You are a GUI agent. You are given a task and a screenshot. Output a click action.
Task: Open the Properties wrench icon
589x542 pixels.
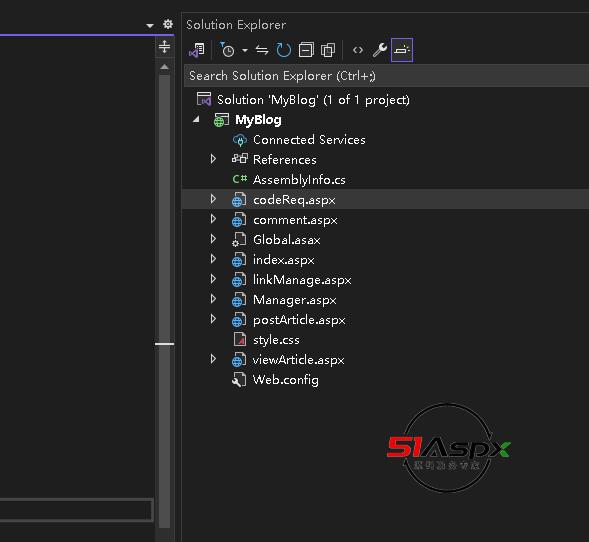pyautogui.click(x=380, y=50)
